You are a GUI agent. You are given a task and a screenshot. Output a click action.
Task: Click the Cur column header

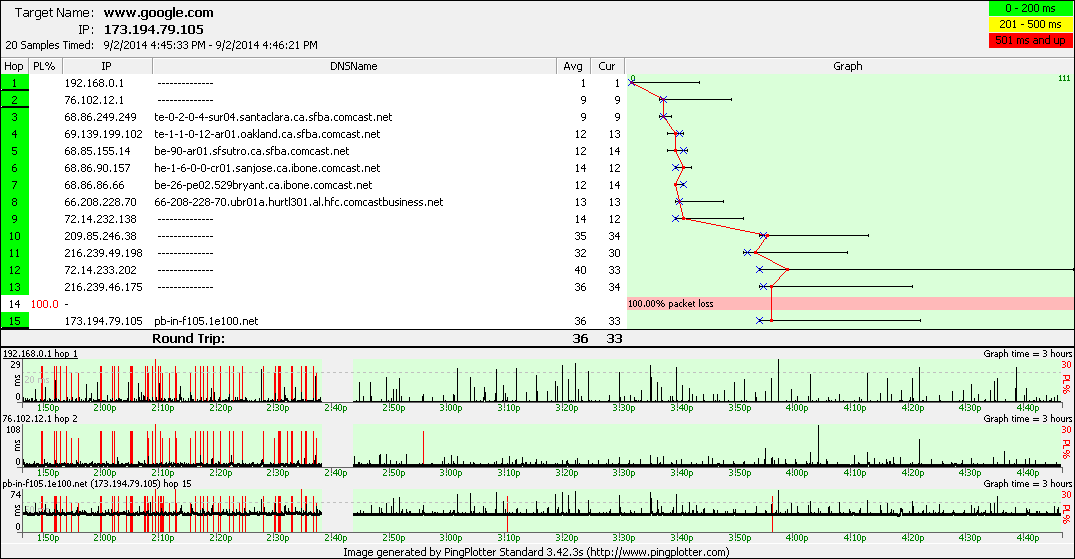606,66
